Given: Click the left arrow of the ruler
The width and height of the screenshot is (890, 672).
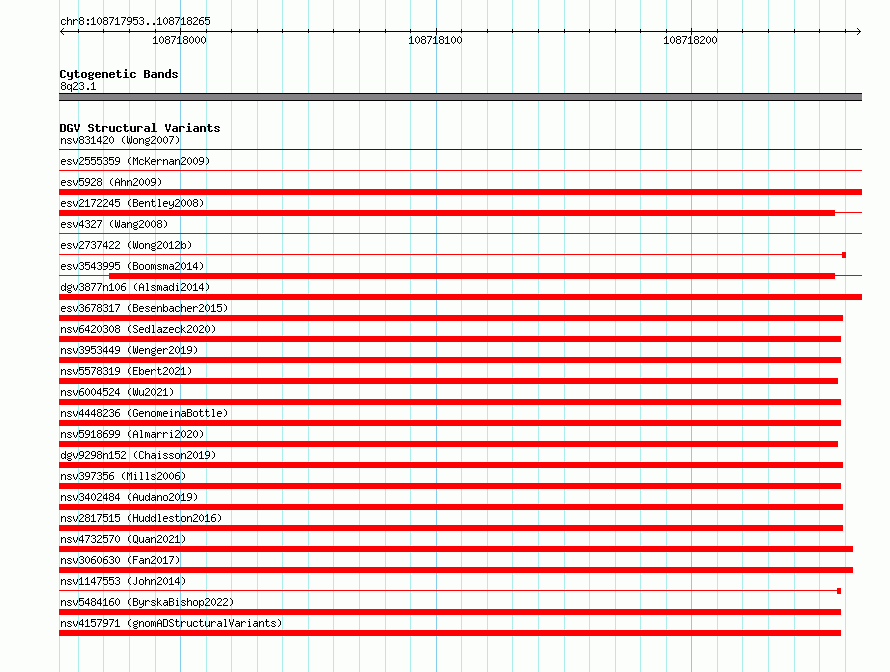Looking at the screenshot, I should click(x=62, y=31).
